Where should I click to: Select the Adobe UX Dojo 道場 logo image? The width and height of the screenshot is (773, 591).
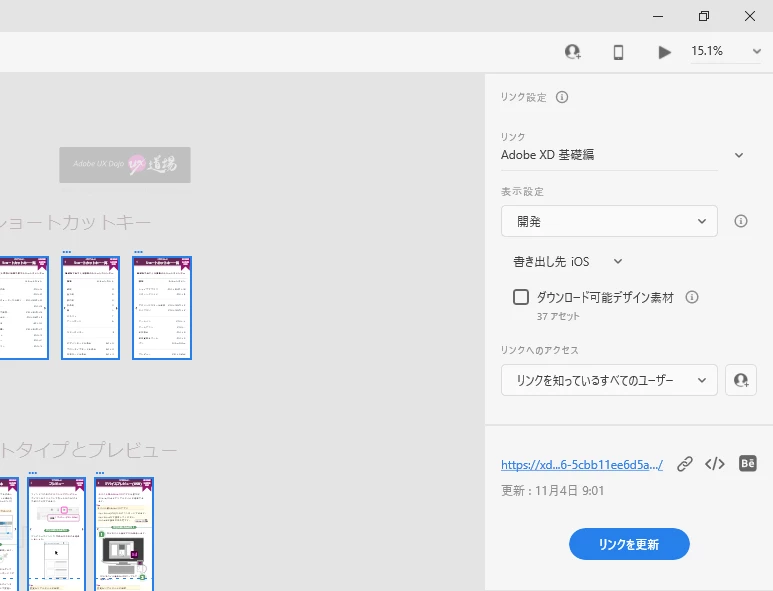coord(125,165)
